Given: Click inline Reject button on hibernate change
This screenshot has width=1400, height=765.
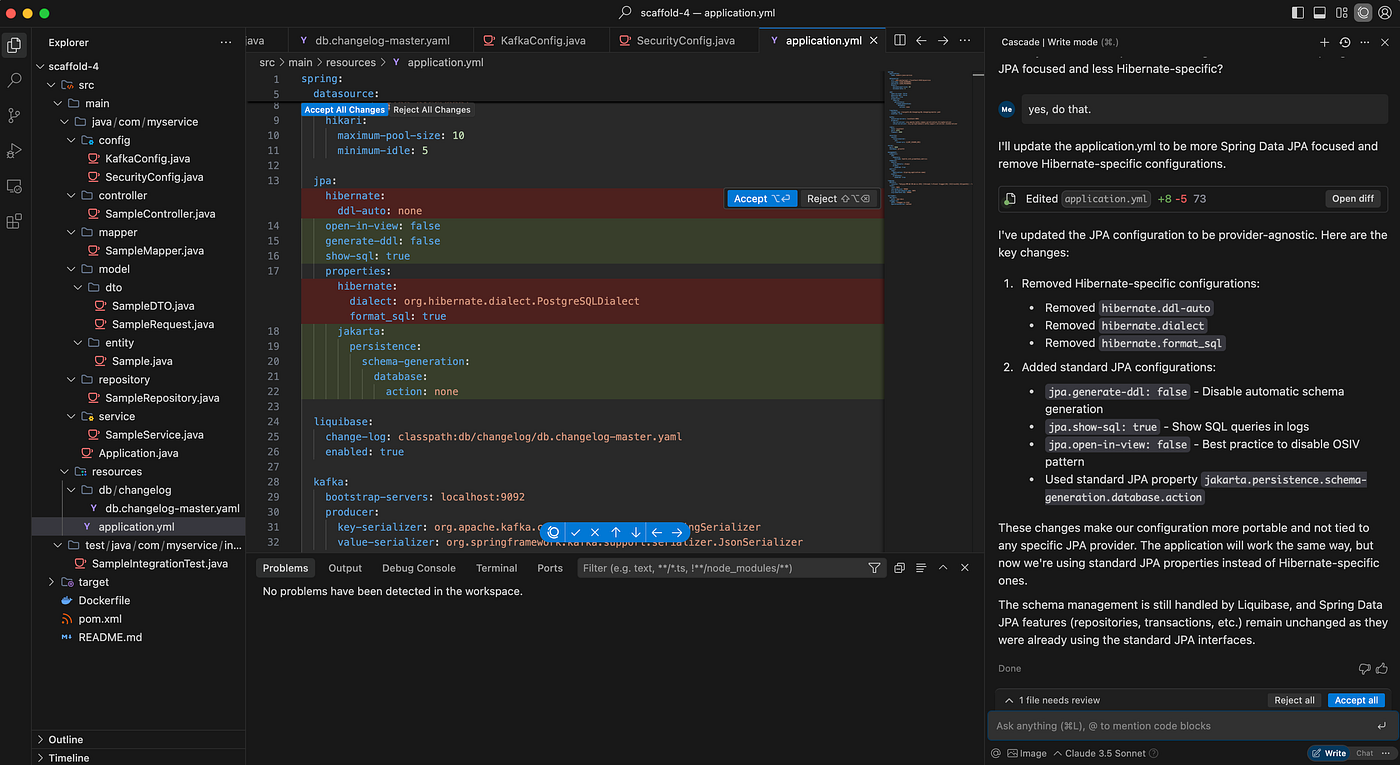Looking at the screenshot, I should [x=838, y=198].
